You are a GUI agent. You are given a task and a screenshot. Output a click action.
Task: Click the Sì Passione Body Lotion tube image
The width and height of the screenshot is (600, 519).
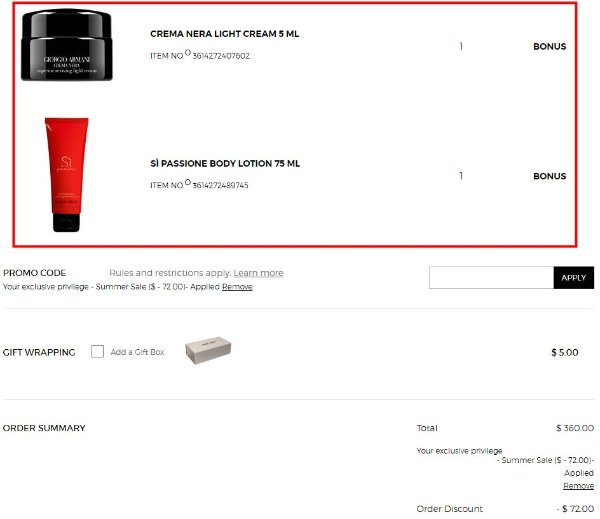point(67,175)
